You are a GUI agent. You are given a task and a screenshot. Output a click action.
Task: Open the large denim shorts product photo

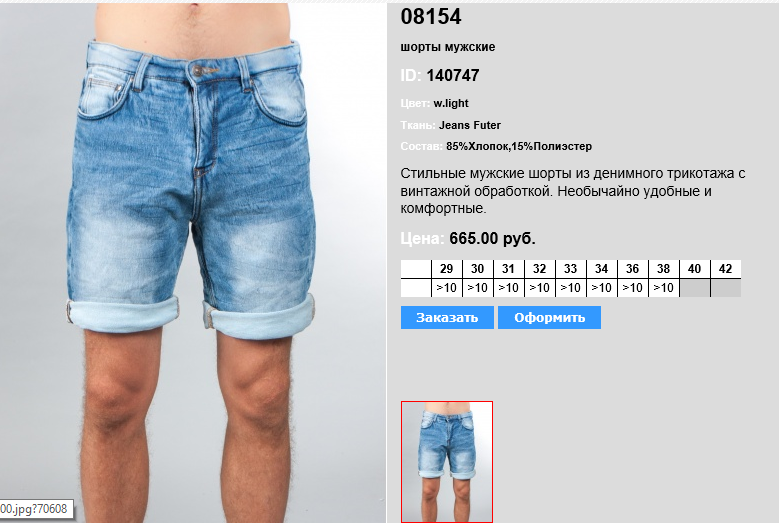pos(193,263)
